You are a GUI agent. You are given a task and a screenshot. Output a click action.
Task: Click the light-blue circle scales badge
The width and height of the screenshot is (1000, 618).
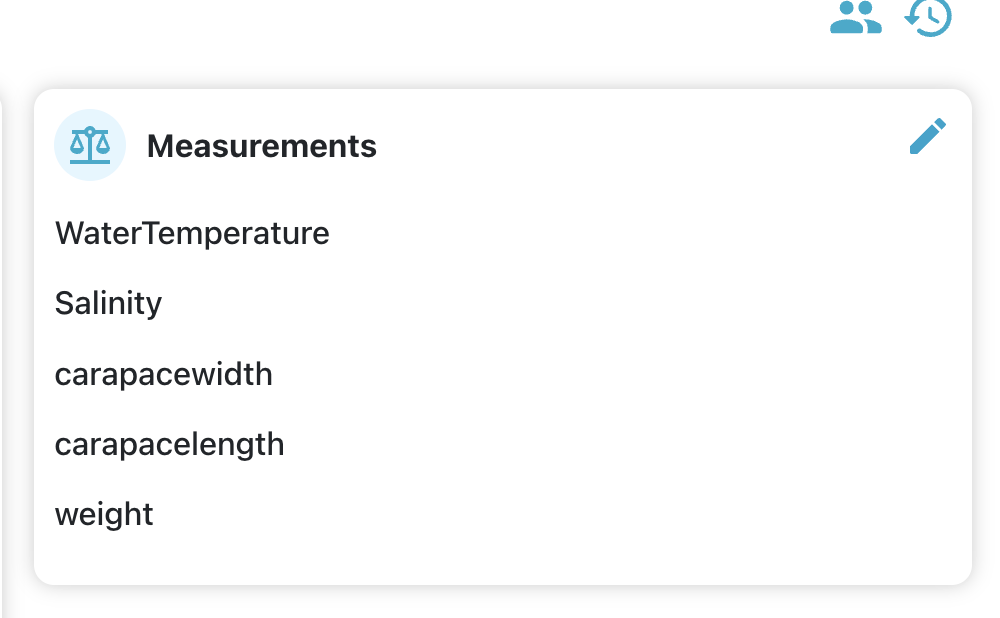[90, 145]
